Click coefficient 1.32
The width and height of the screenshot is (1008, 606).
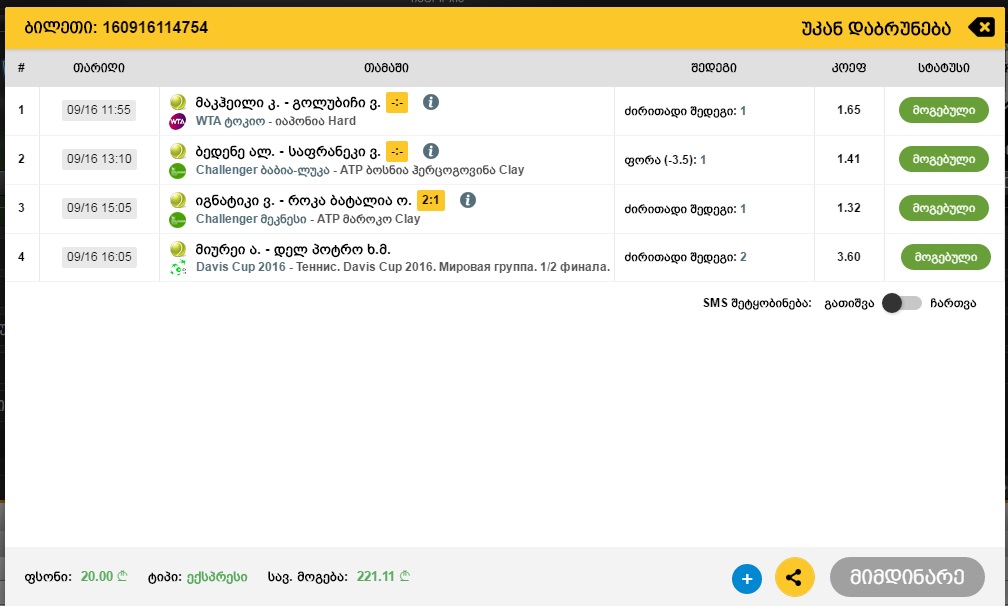849,208
